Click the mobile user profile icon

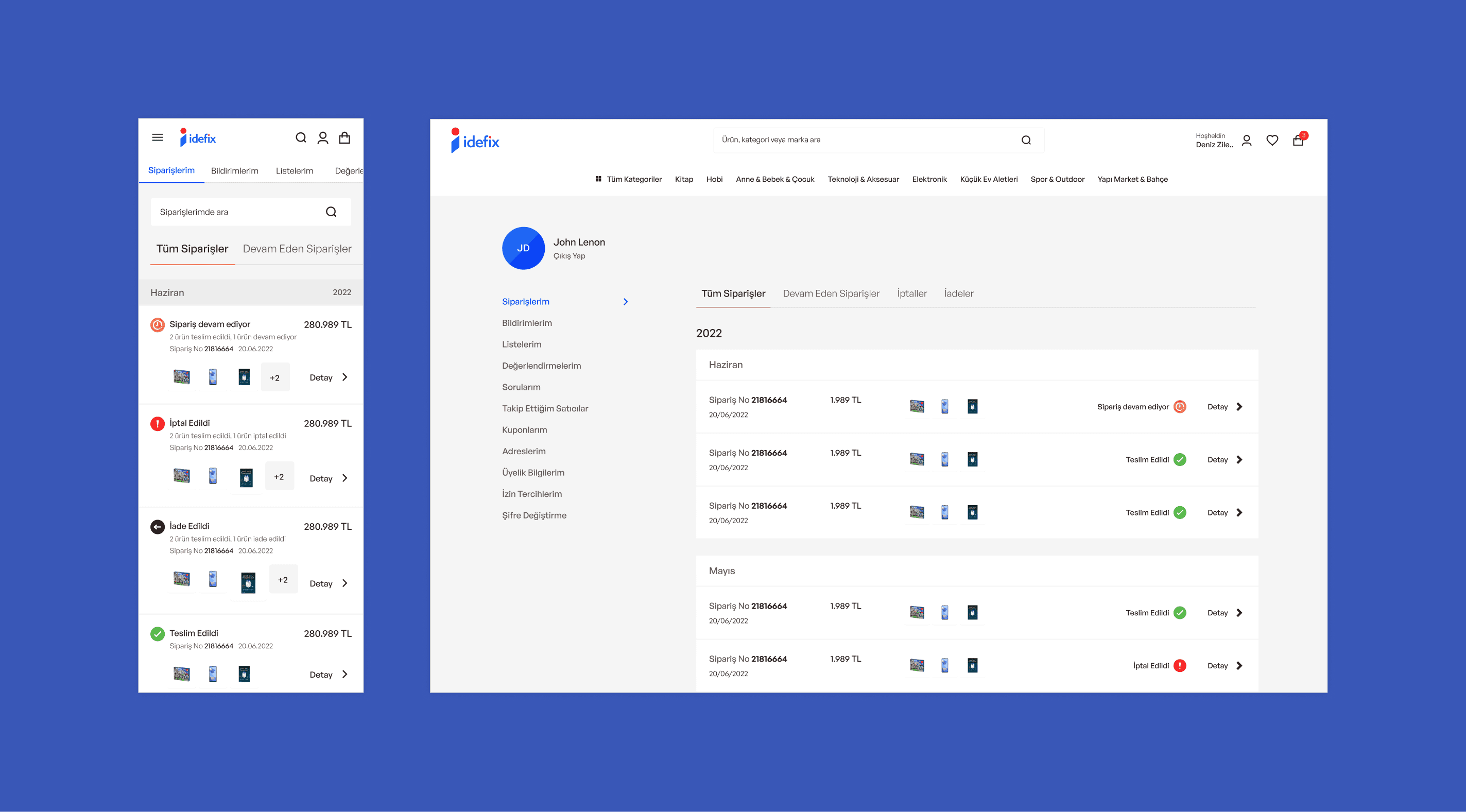tap(323, 137)
